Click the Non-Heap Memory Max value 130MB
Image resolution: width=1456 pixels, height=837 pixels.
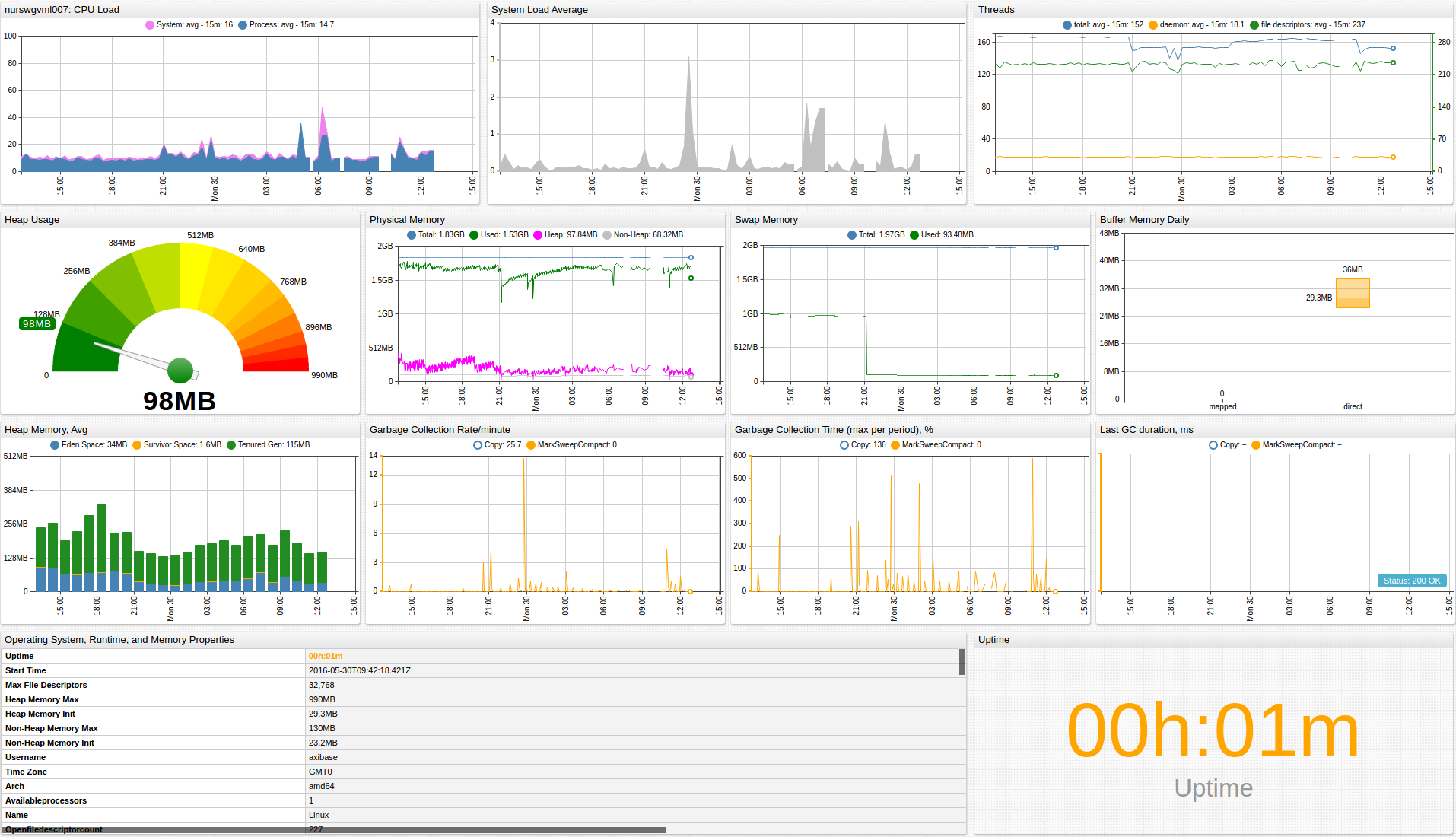point(322,728)
